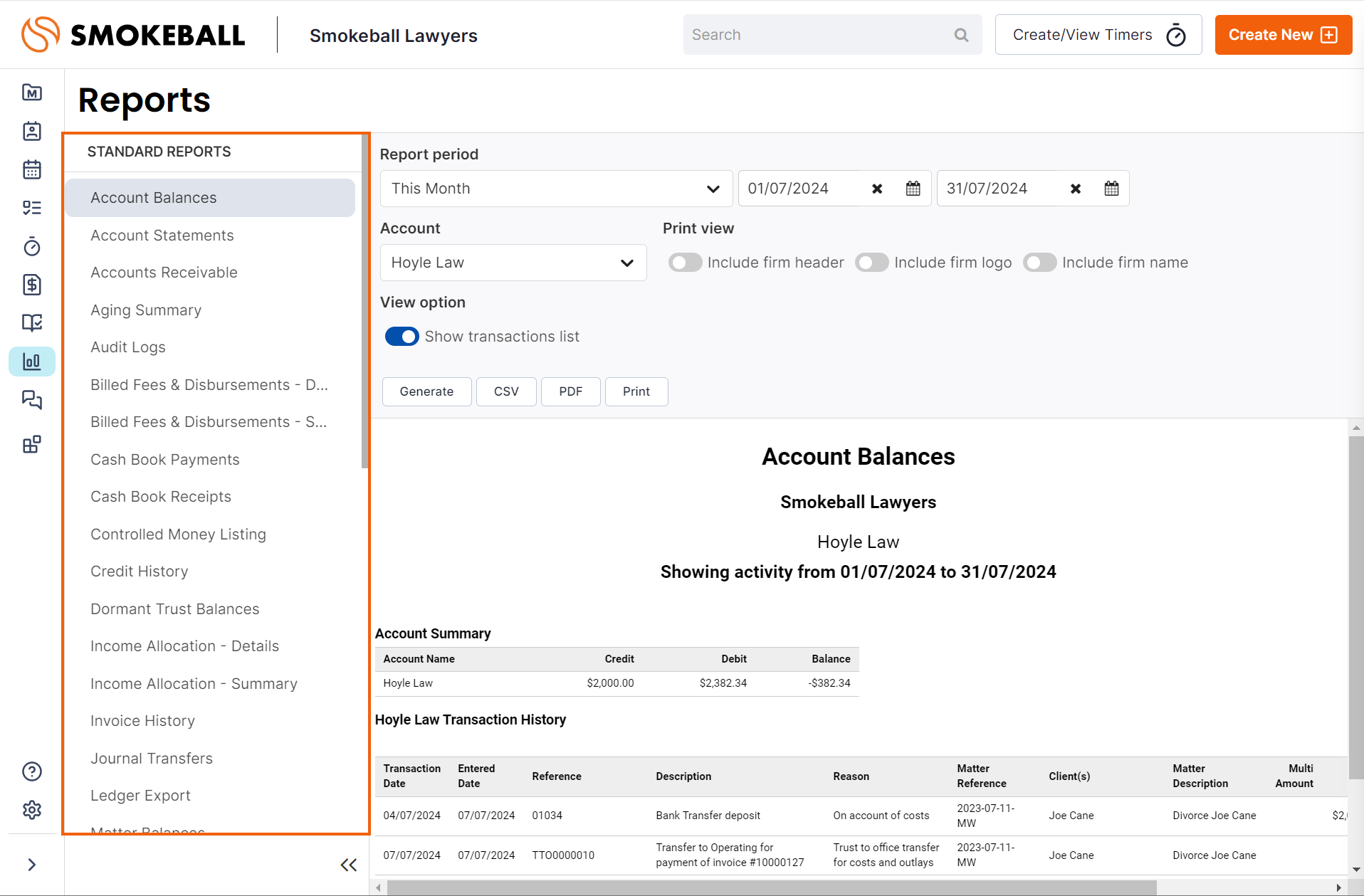Click the report horizontal scrollbar
1364x896 pixels.
772,887
